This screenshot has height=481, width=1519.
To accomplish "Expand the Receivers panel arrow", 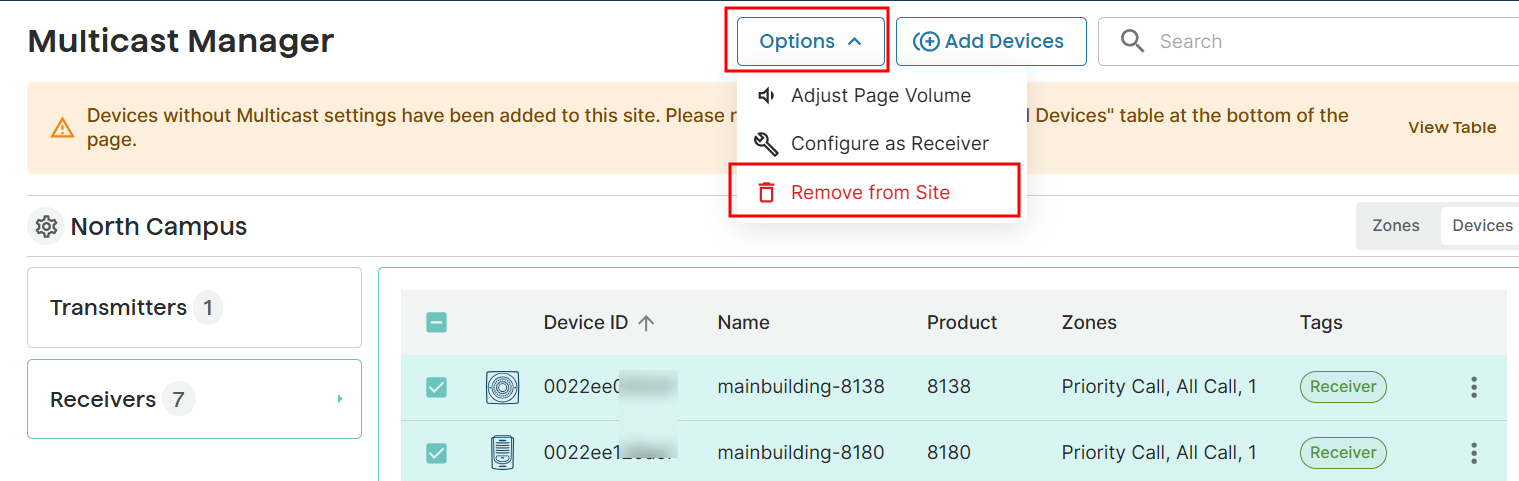I will coord(340,399).
